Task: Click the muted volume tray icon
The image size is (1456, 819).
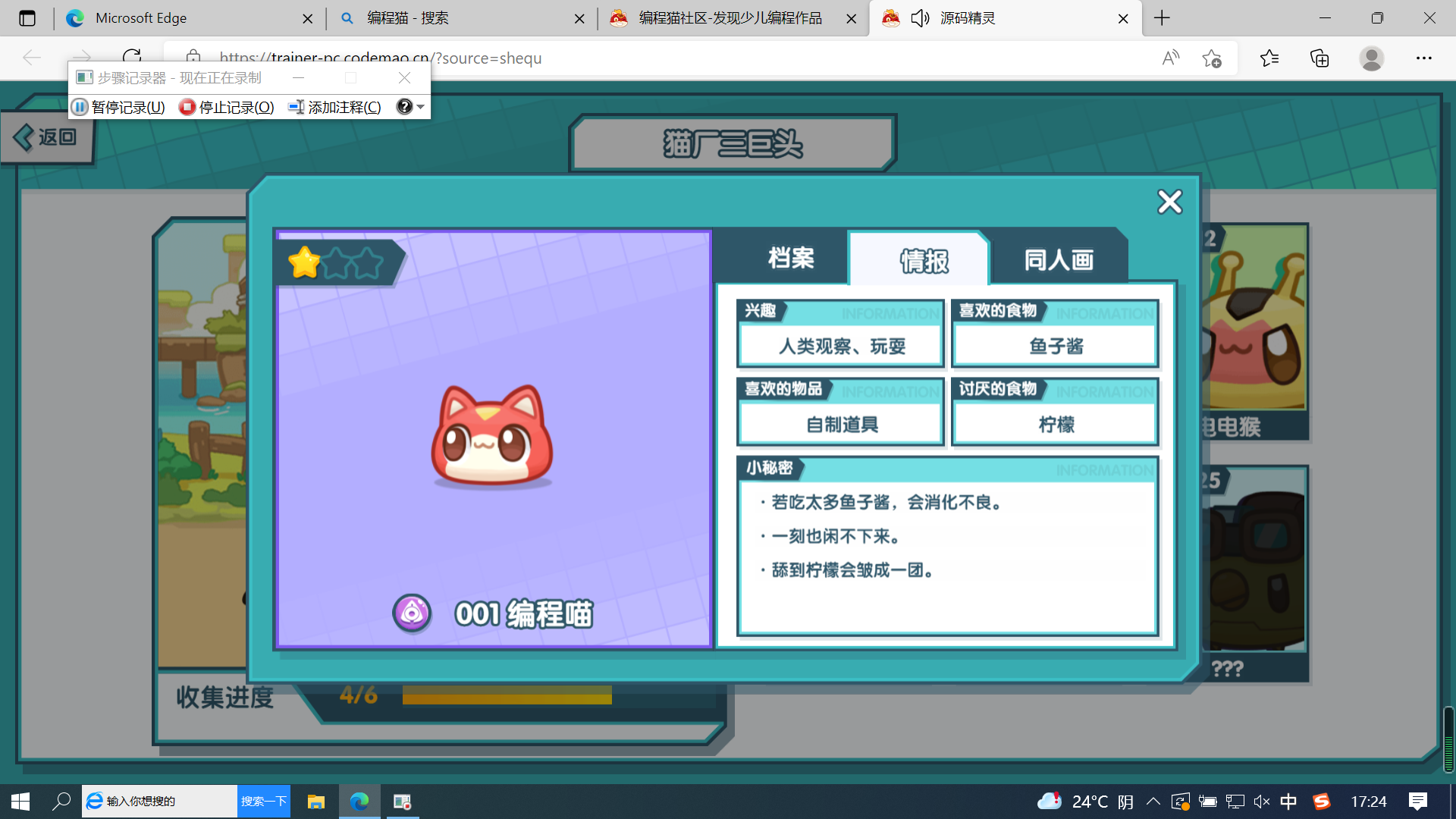Action: [1262, 802]
